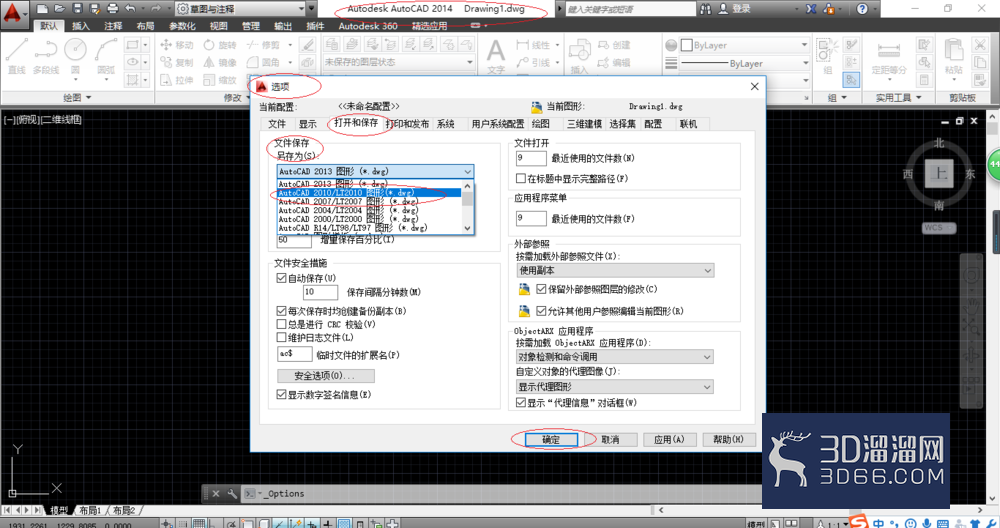1000x528 pixels.
Task: Expand the Draw (绘图) panel
Action: click(77, 98)
